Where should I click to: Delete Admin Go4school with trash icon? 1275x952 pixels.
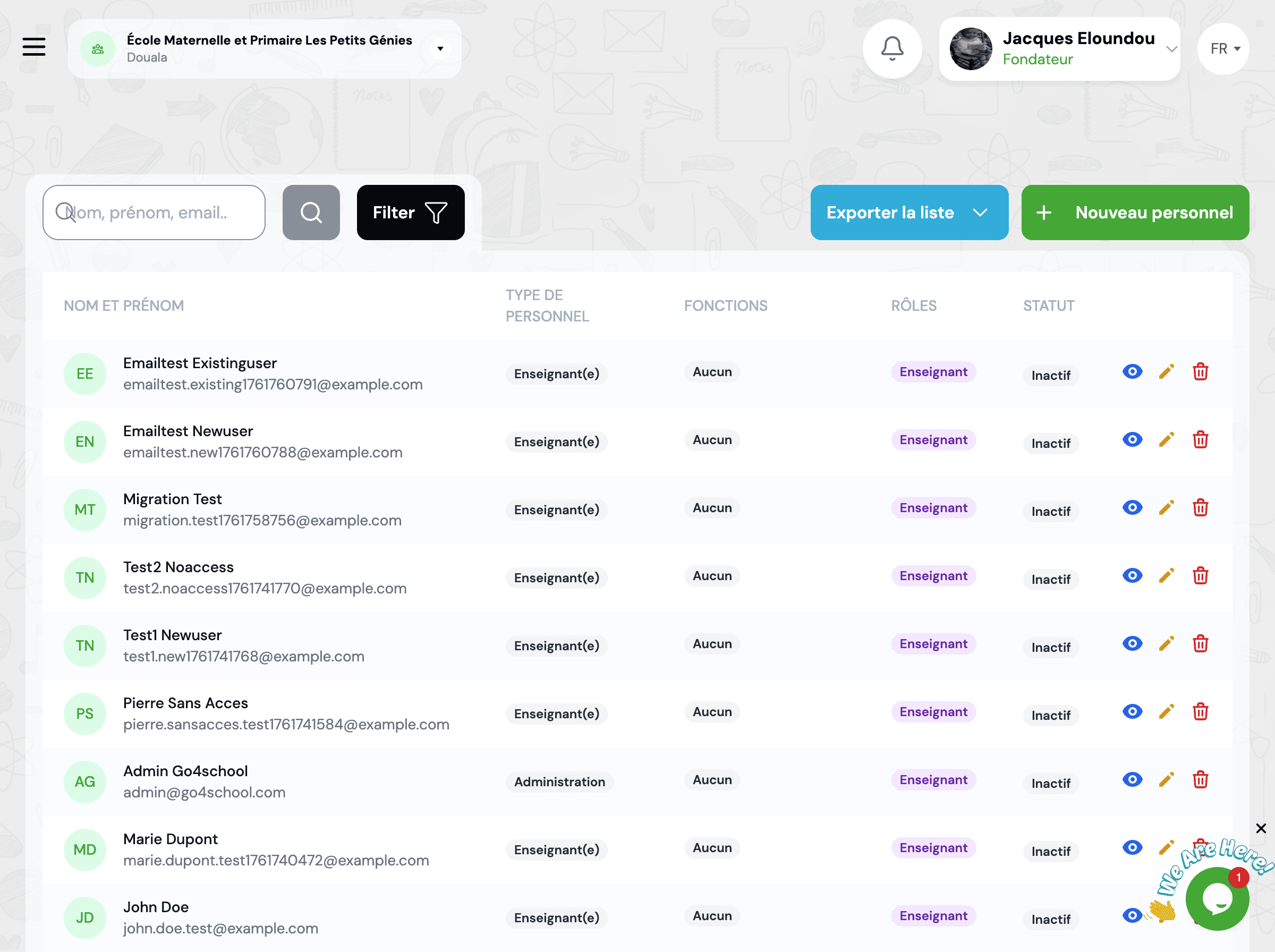tap(1200, 780)
